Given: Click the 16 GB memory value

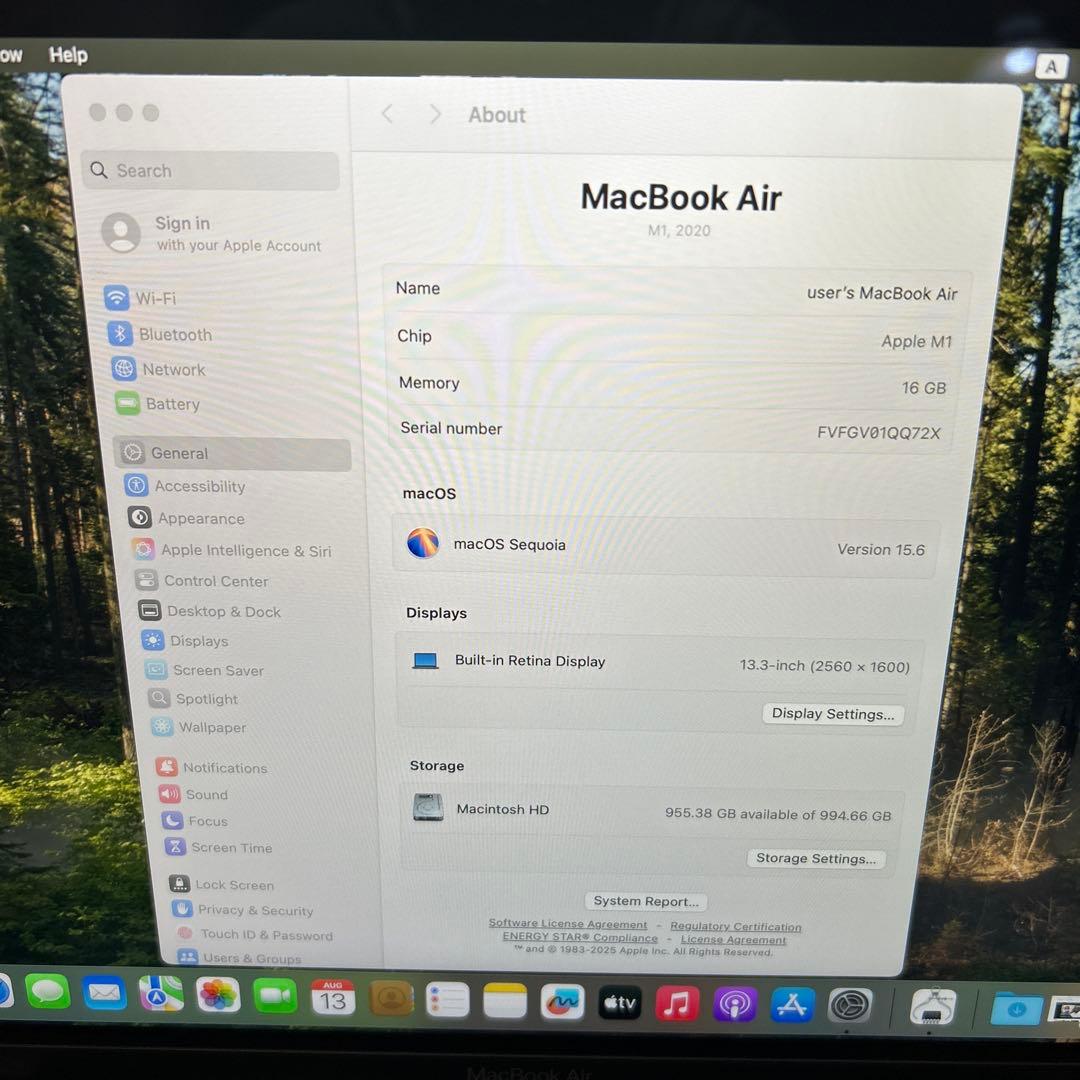Looking at the screenshot, I should [924, 388].
